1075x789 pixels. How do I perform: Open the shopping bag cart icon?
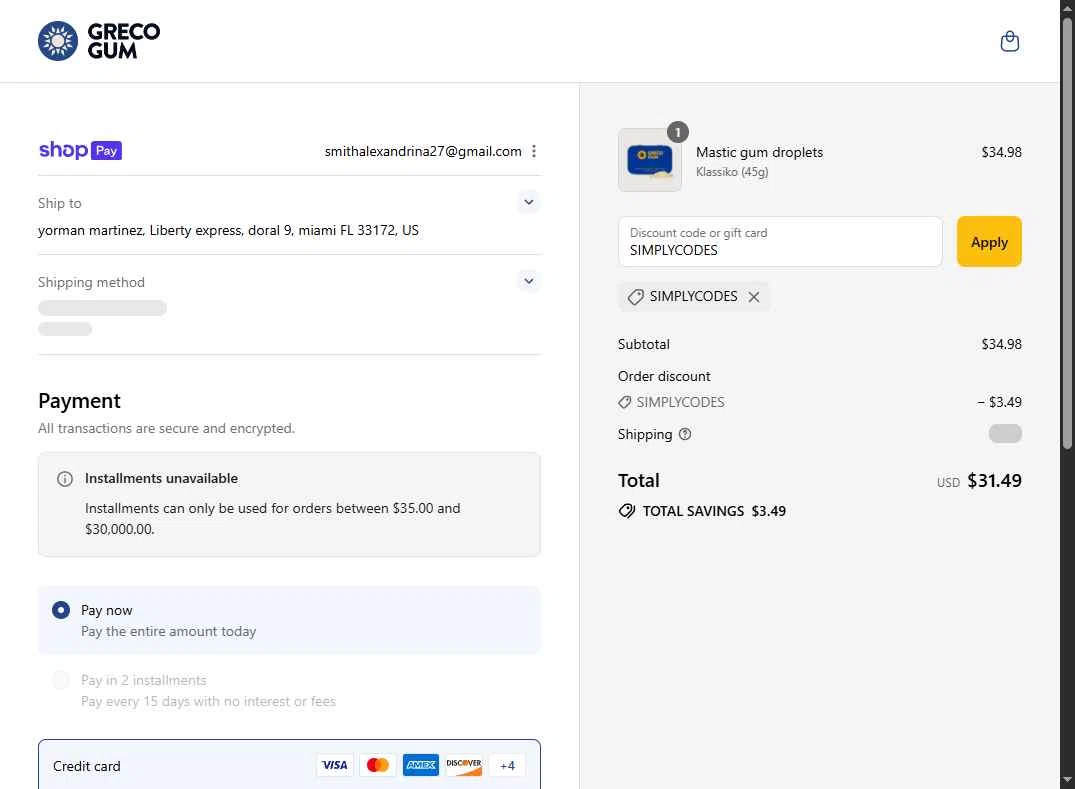(1009, 41)
